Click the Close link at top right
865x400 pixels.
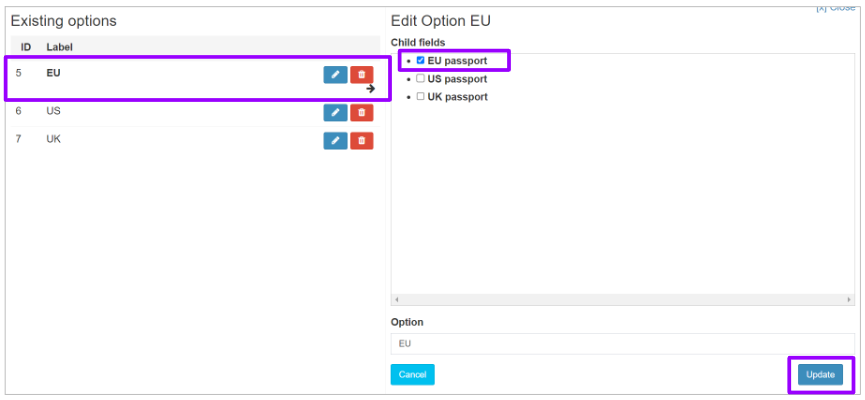point(836,8)
